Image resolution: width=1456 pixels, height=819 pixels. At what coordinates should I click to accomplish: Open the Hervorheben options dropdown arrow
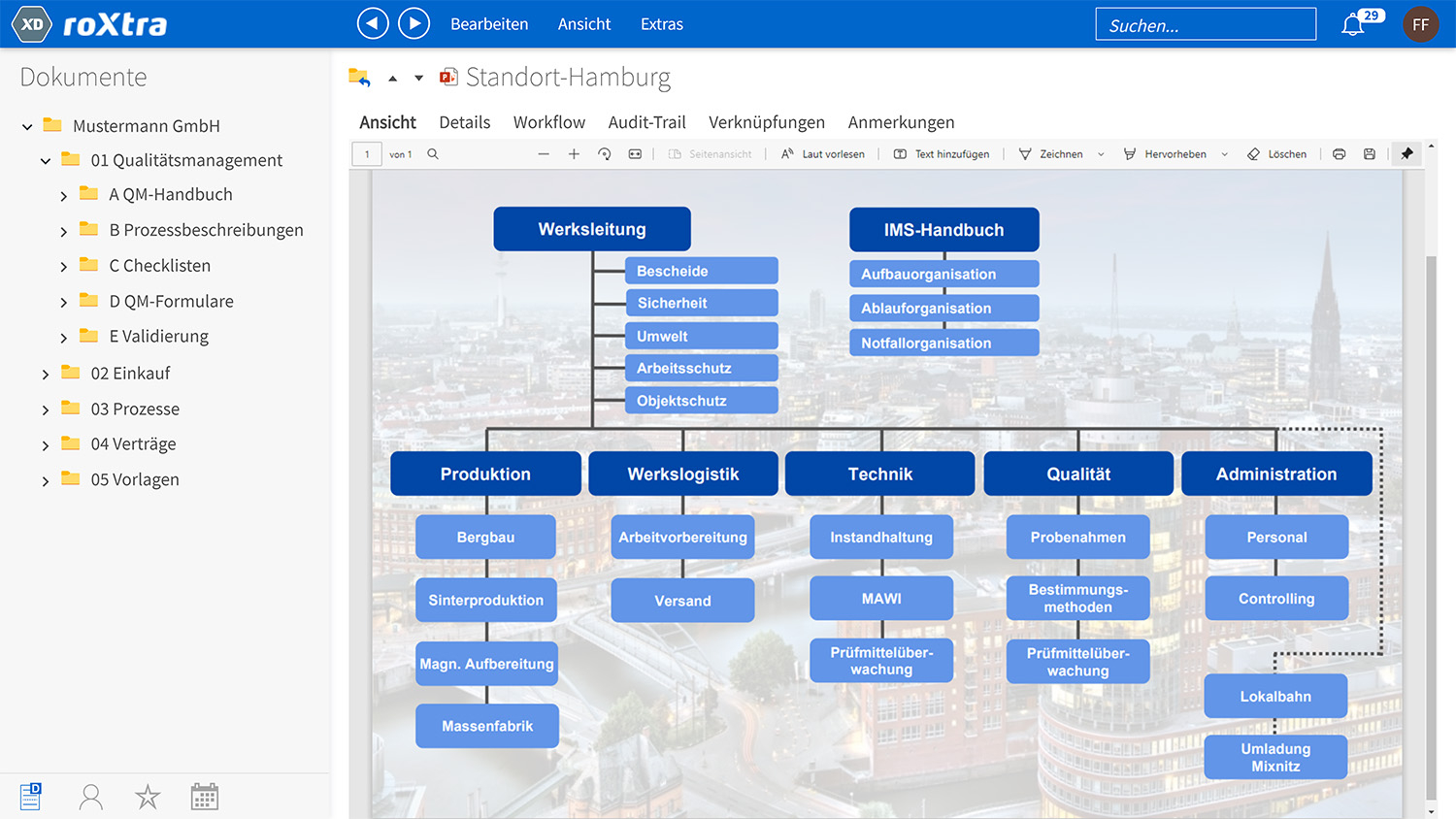click(1225, 154)
